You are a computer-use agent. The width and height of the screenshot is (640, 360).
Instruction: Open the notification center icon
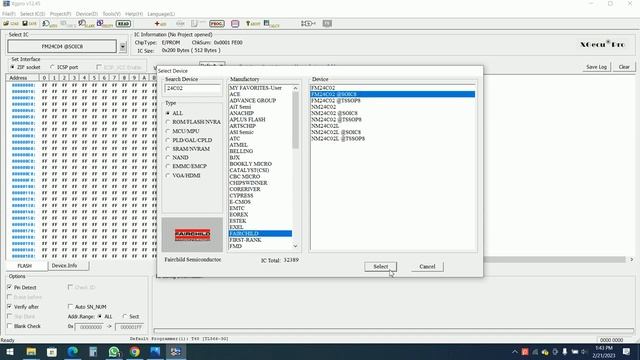click(x=627, y=351)
